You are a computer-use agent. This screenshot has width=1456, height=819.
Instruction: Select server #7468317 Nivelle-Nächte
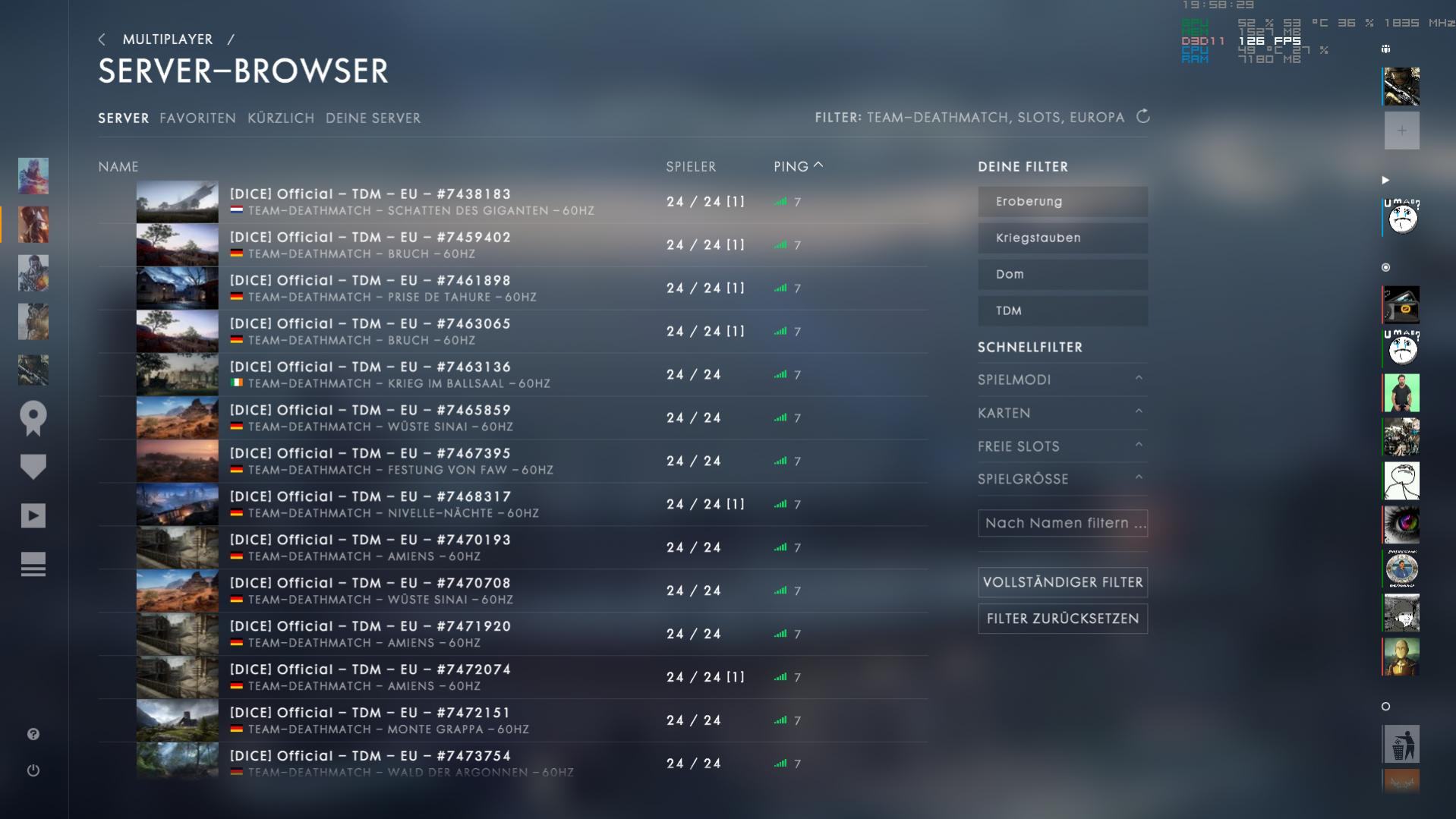click(x=512, y=505)
